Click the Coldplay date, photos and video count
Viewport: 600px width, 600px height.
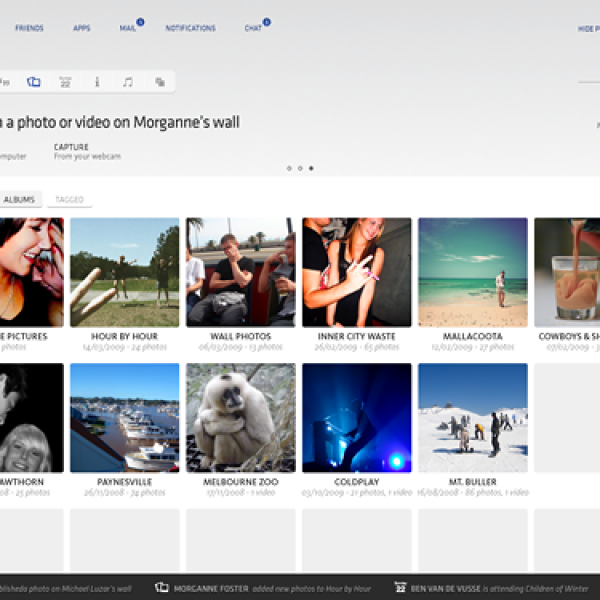[357, 492]
